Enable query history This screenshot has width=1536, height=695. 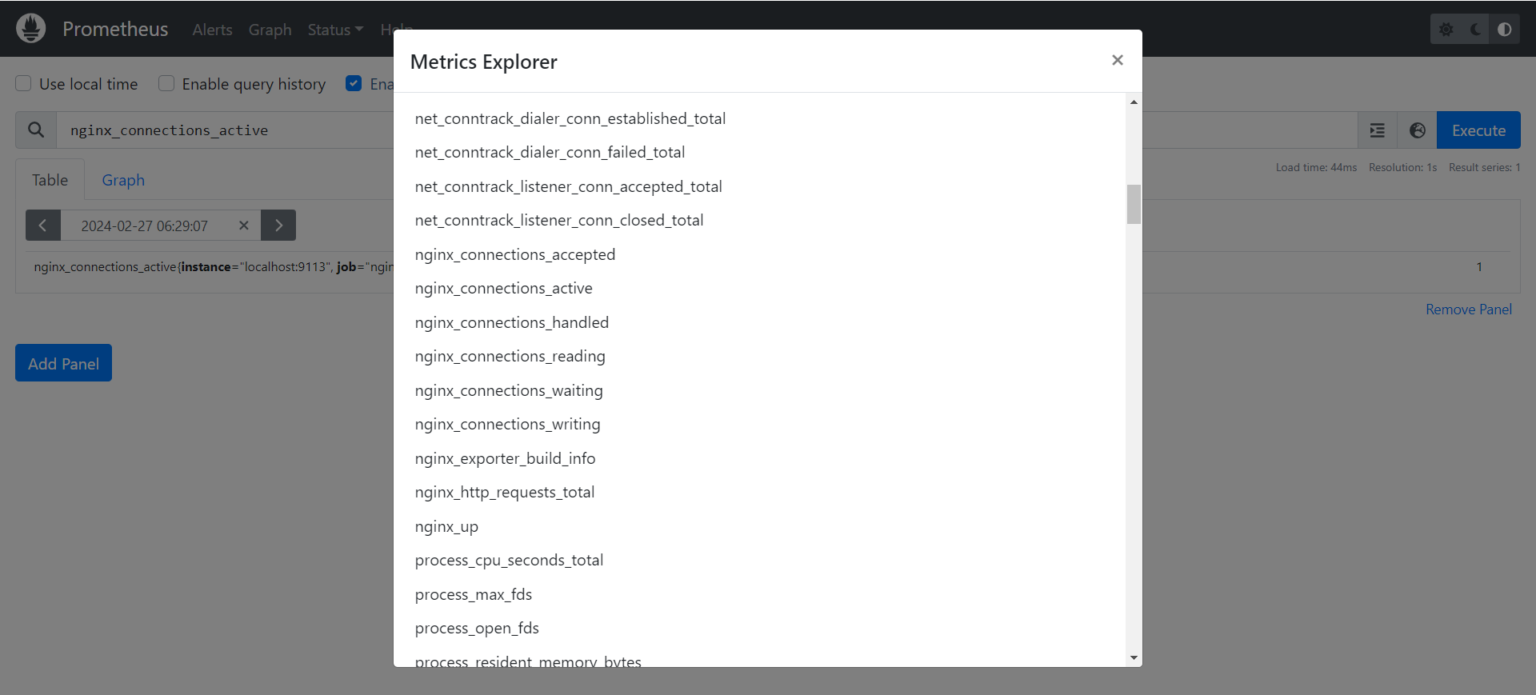pos(166,83)
